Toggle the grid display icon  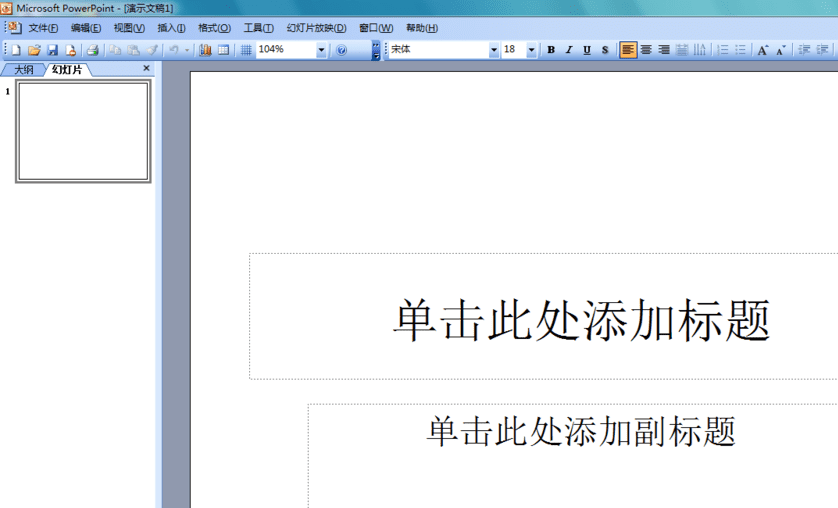[x=246, y=50]
